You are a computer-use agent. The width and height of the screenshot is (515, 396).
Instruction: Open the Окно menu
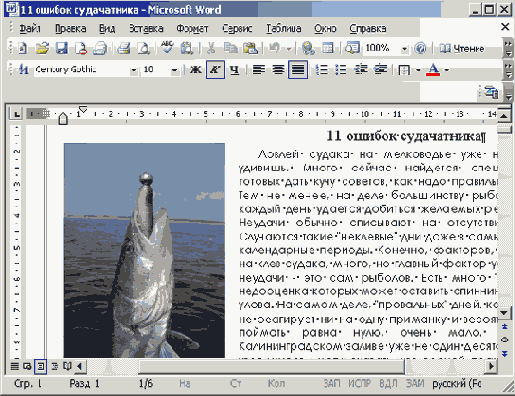(325, 29)
